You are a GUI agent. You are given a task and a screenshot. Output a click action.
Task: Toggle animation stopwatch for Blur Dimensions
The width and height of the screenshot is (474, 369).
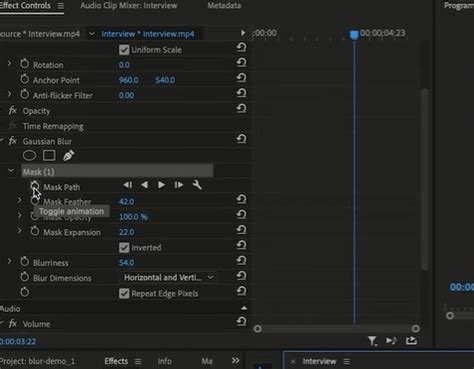pos(24,277)
